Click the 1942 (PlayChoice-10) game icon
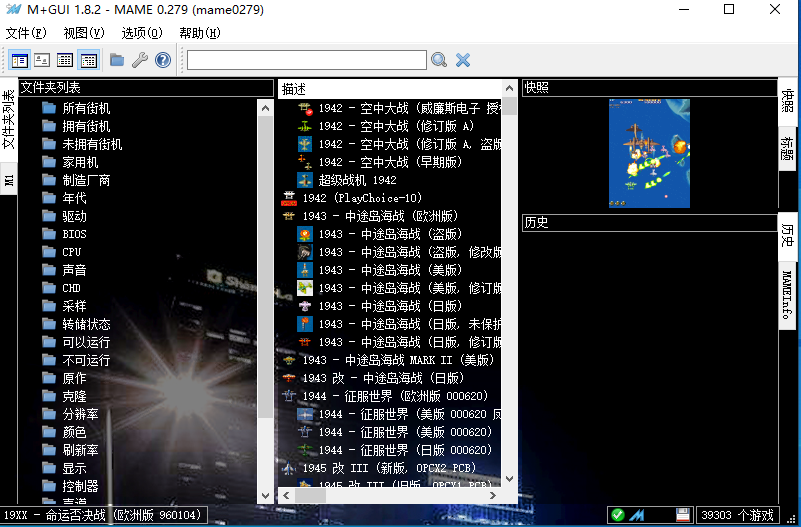The width and height of the screenshot is (801, 527). [x=289, y=198]
